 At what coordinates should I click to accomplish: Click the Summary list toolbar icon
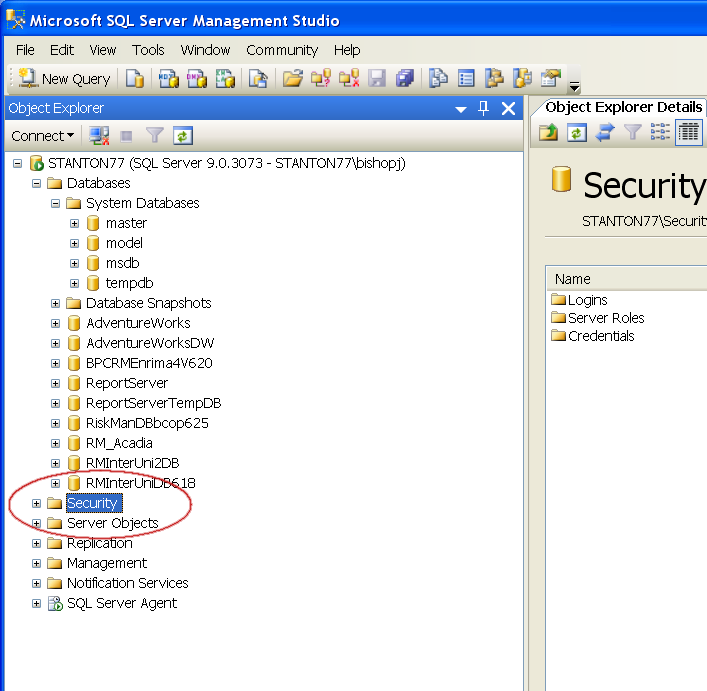click(466, 78)
